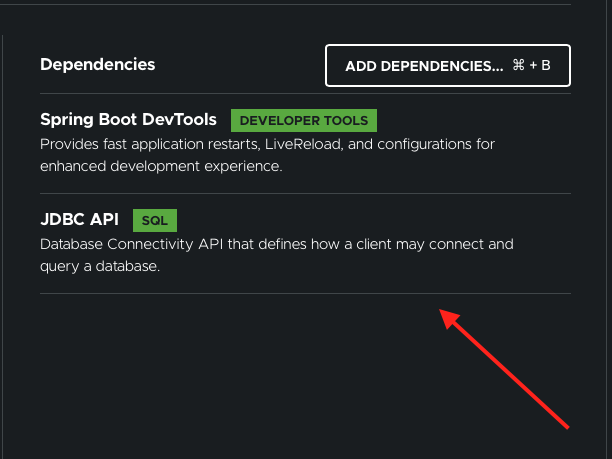The image size is (612, 459).
Task: Click the Spring Boot DevTools description text
Action: tap(267, 145)
